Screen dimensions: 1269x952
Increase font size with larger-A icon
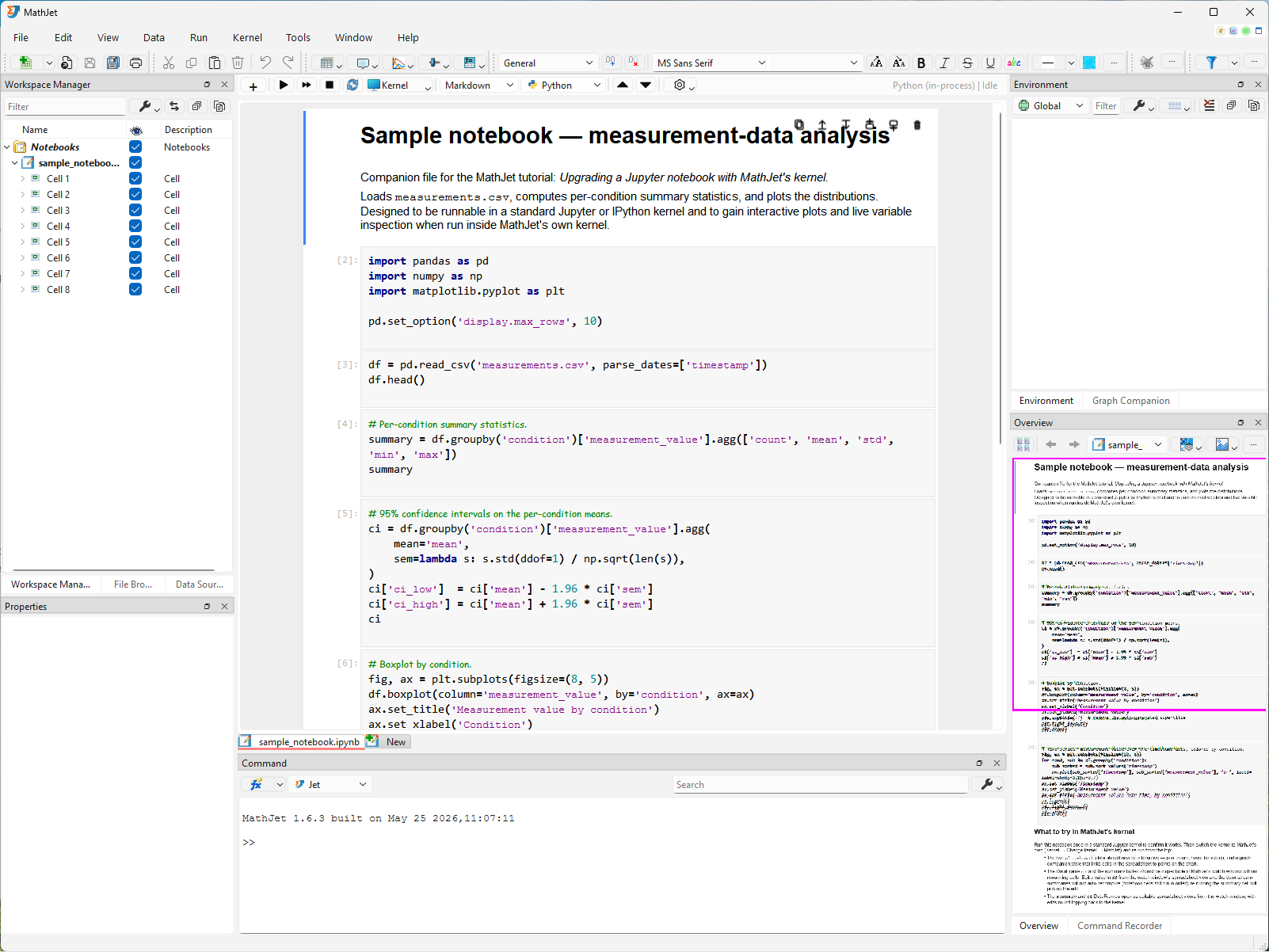(x=876, y=63)
